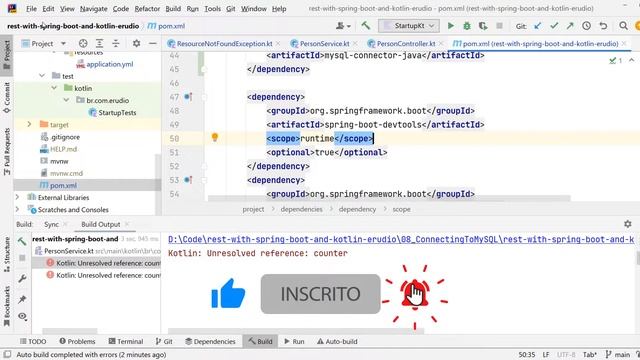Open Build panel settings gear
640x360 pixels.
[x=628, y=224]
